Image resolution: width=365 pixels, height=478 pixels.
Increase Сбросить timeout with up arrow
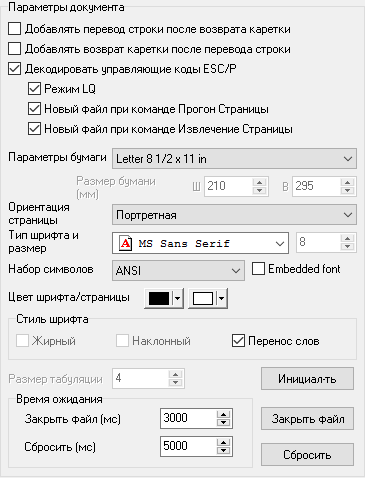click(x=223, y=442)
